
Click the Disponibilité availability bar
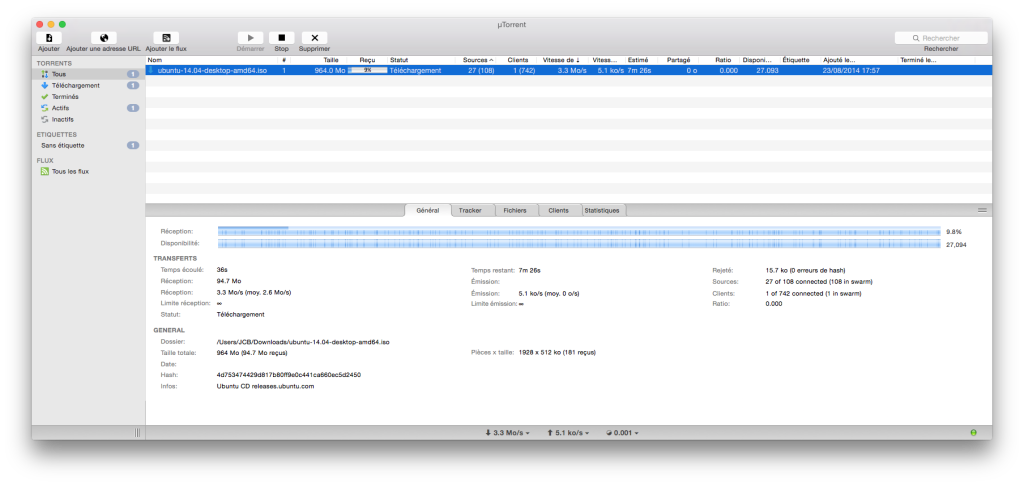(x=579, y=244)
